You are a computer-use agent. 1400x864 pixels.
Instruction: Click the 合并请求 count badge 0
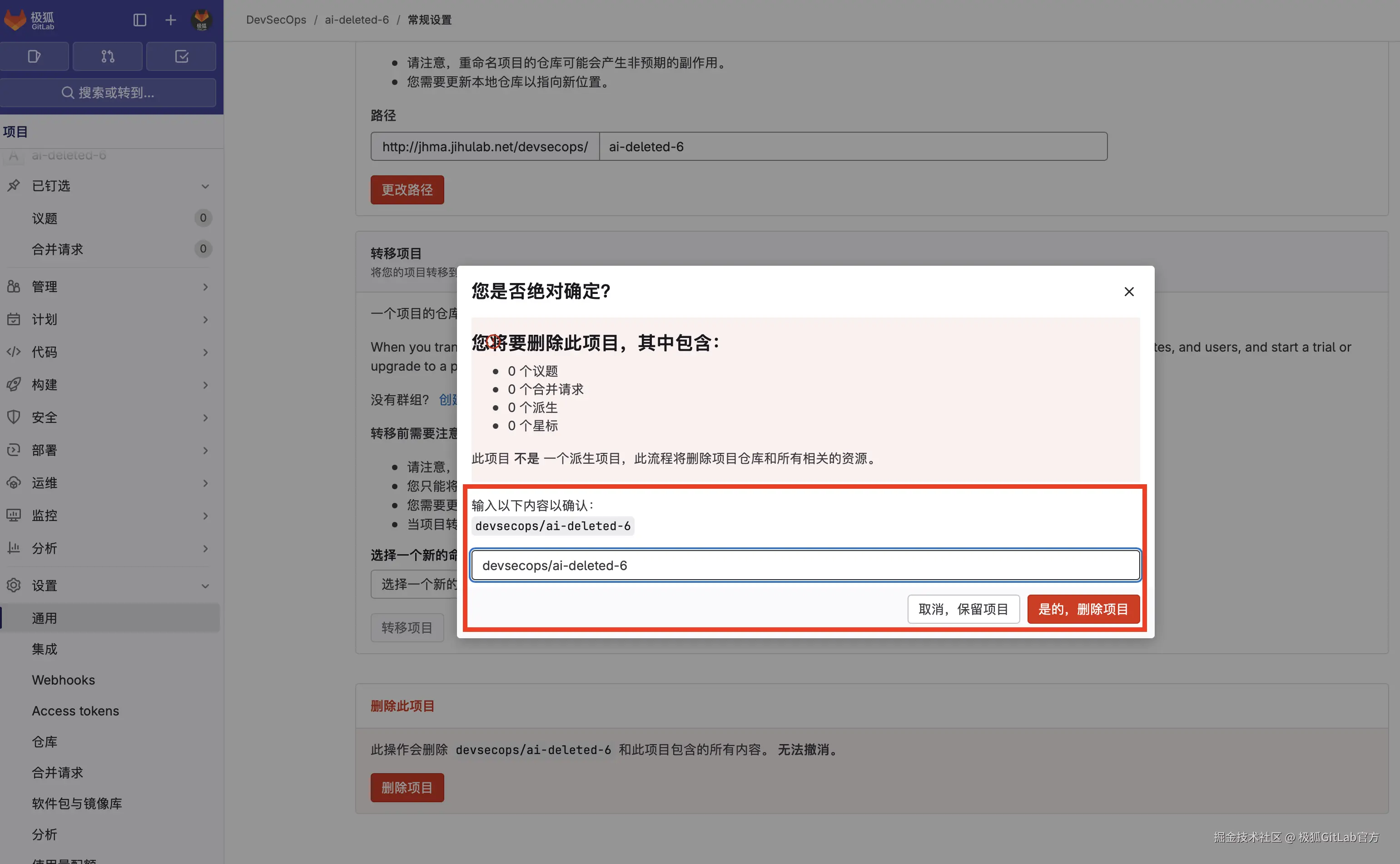coord(203,248)
